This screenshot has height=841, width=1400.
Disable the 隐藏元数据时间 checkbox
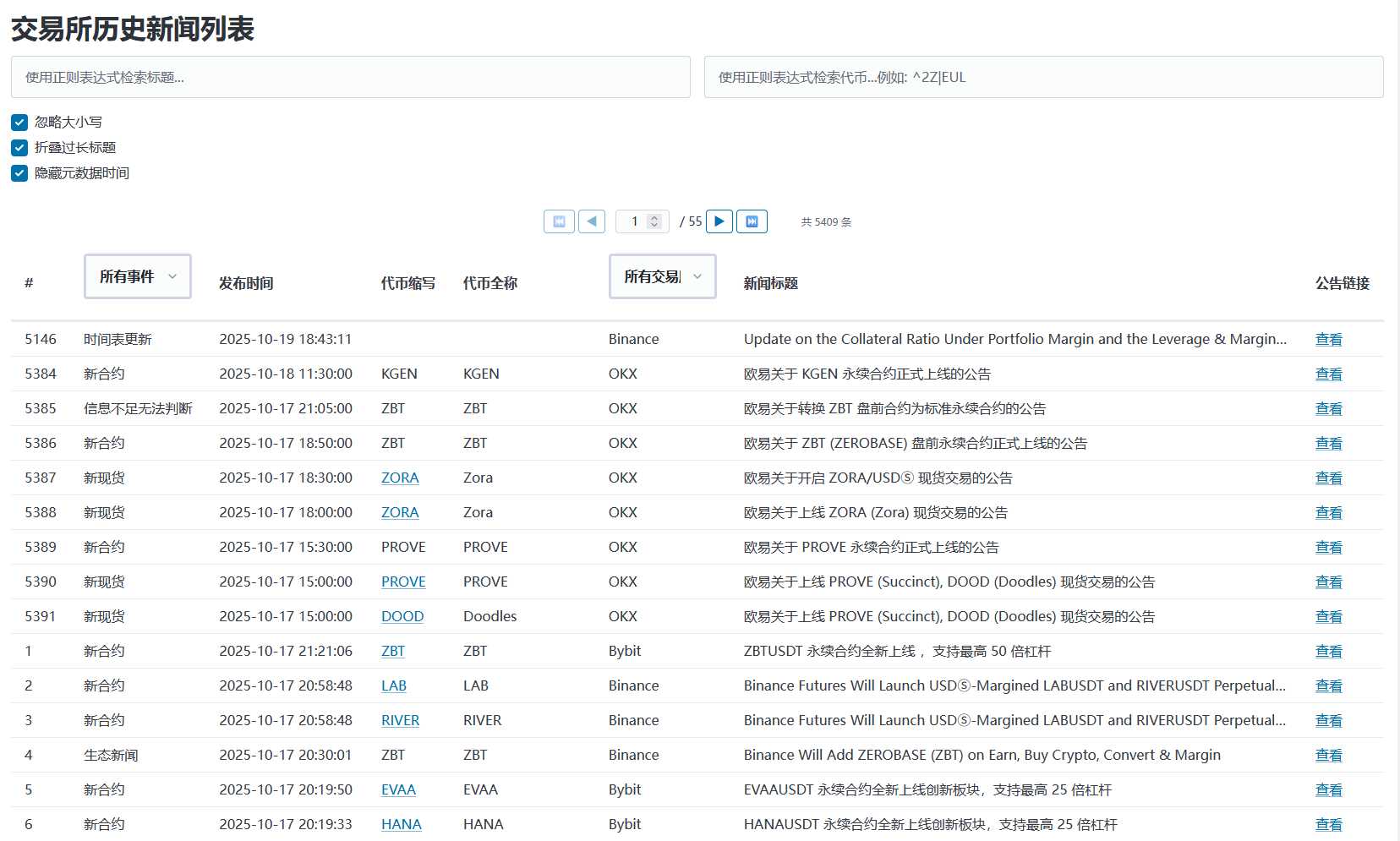pos(19,173)
